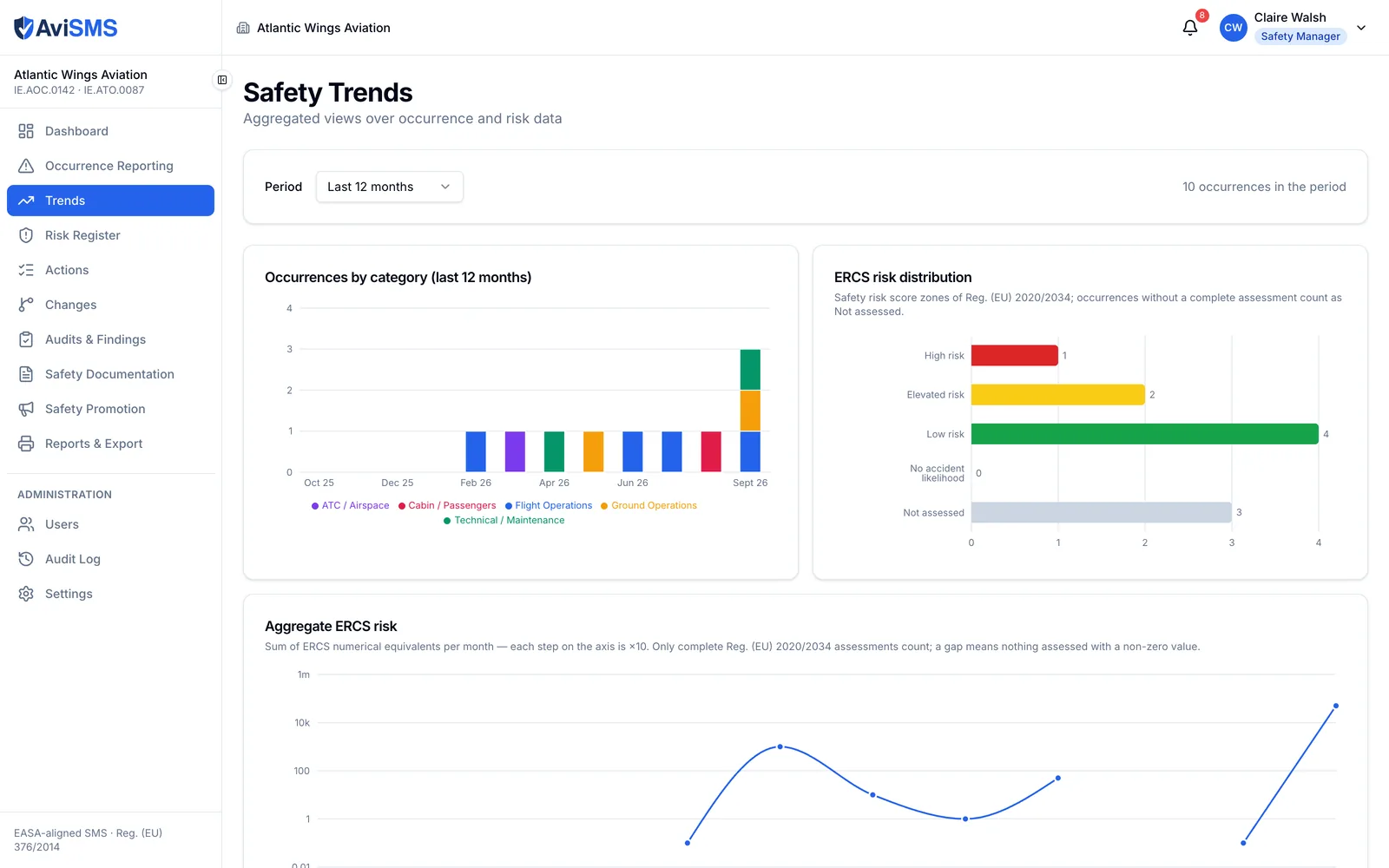Toggle ATC / Airspace legend entry
The width and height of the screenshot is (1389, 868).
[350, 505]
